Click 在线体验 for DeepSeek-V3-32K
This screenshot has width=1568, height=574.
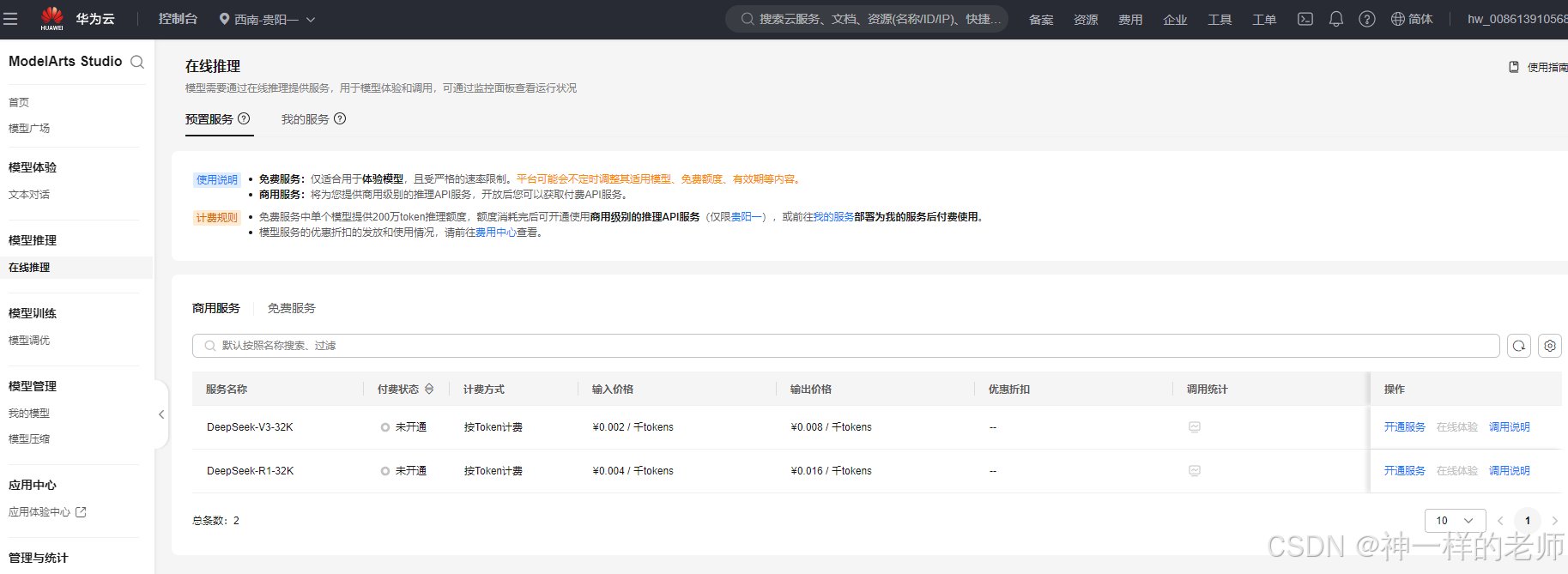point(1456,427)
